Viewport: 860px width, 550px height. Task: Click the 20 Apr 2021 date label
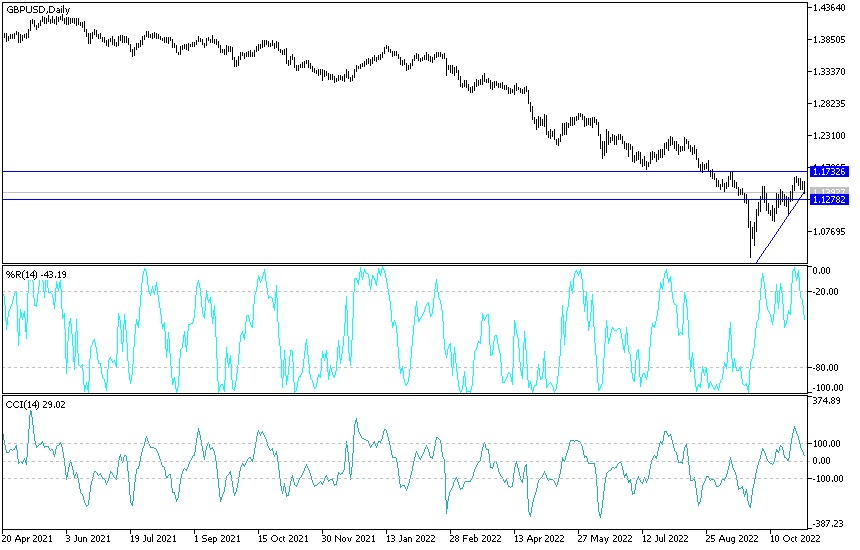(26, 538)
